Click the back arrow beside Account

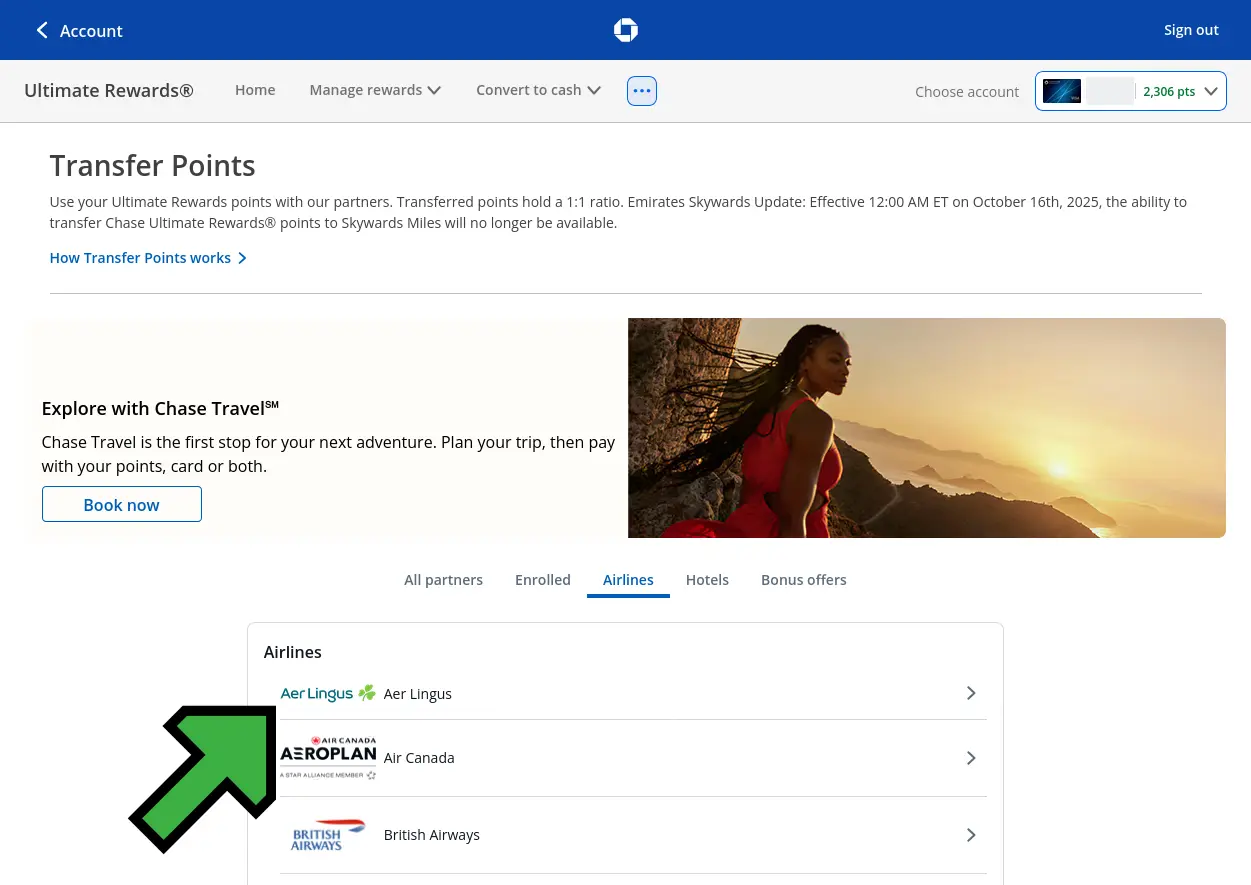coord(42,30)
